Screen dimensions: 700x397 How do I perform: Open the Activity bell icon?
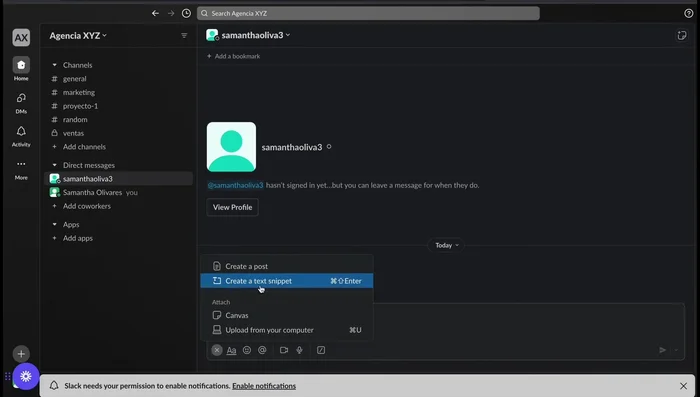[x=21, y=135]
